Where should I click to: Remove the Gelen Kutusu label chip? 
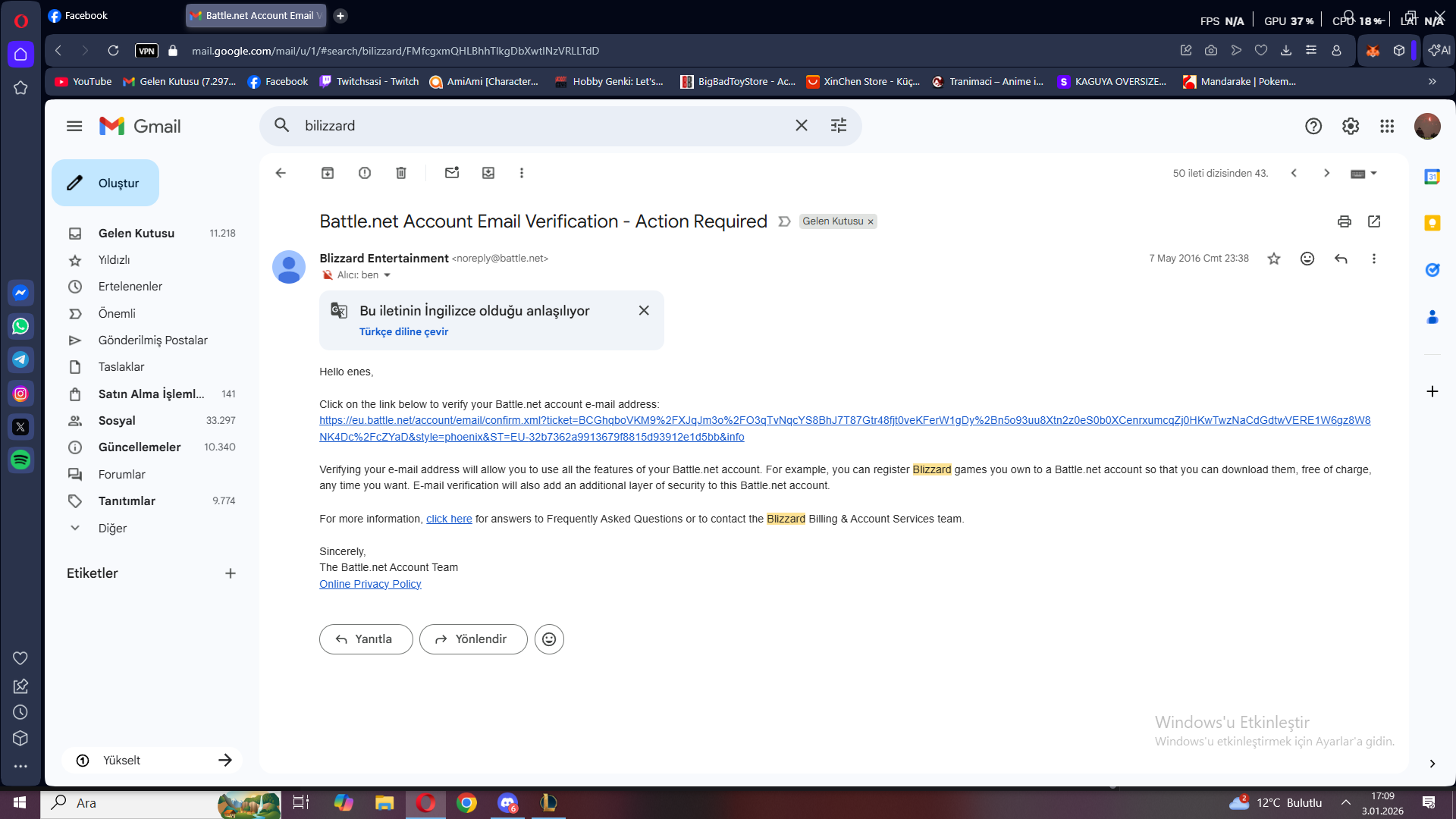pyautogui.click(x=871, y=222)
